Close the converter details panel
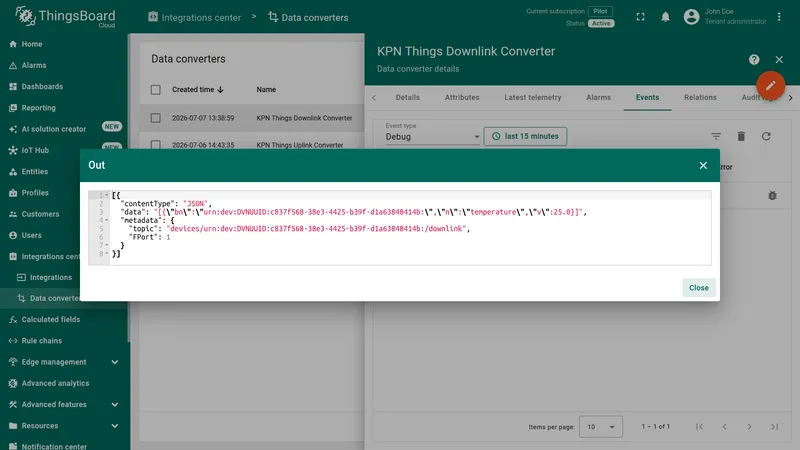Screen dimensions: 800x450 (779, 60)
